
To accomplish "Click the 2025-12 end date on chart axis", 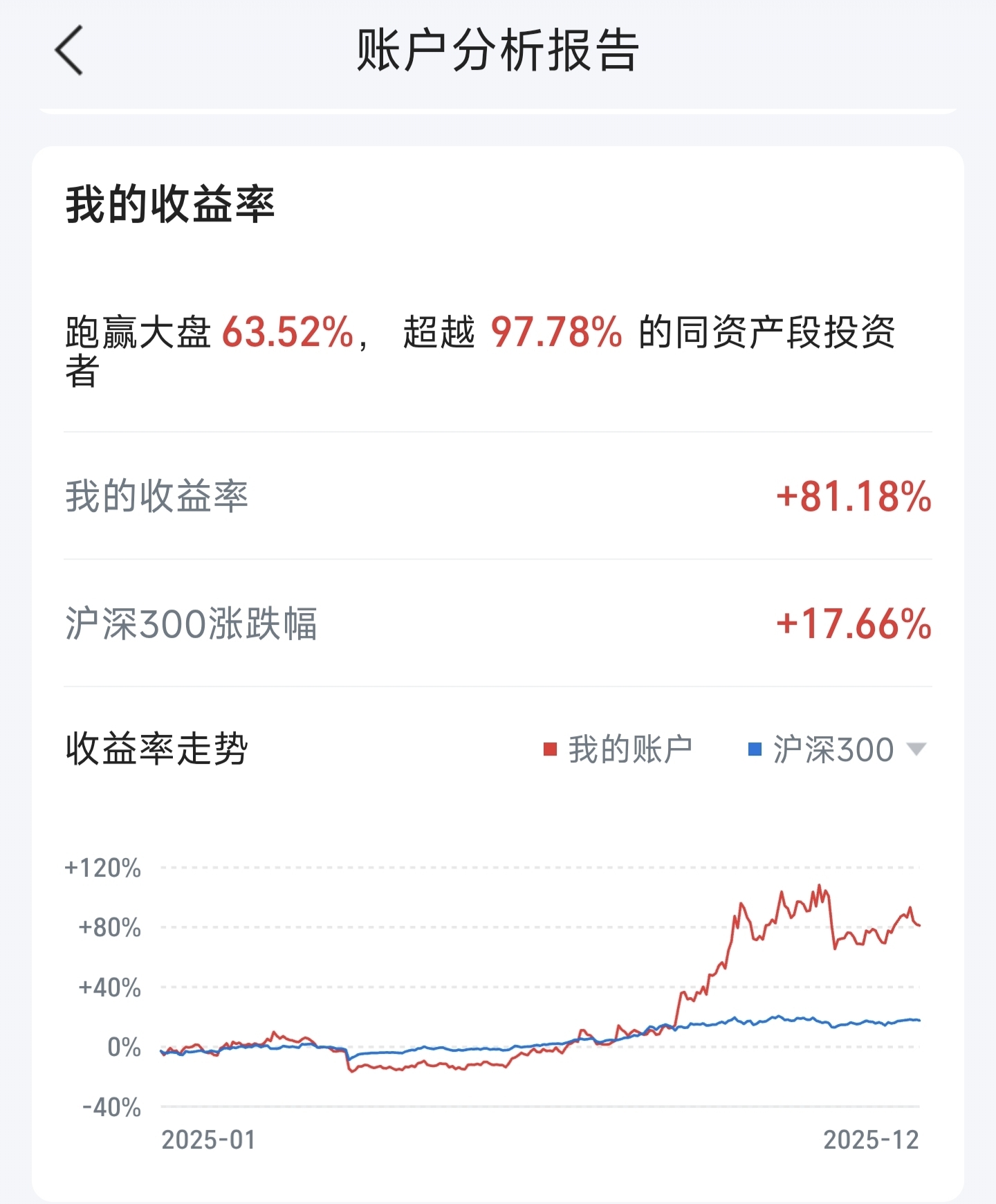I will click(871, 1140).
